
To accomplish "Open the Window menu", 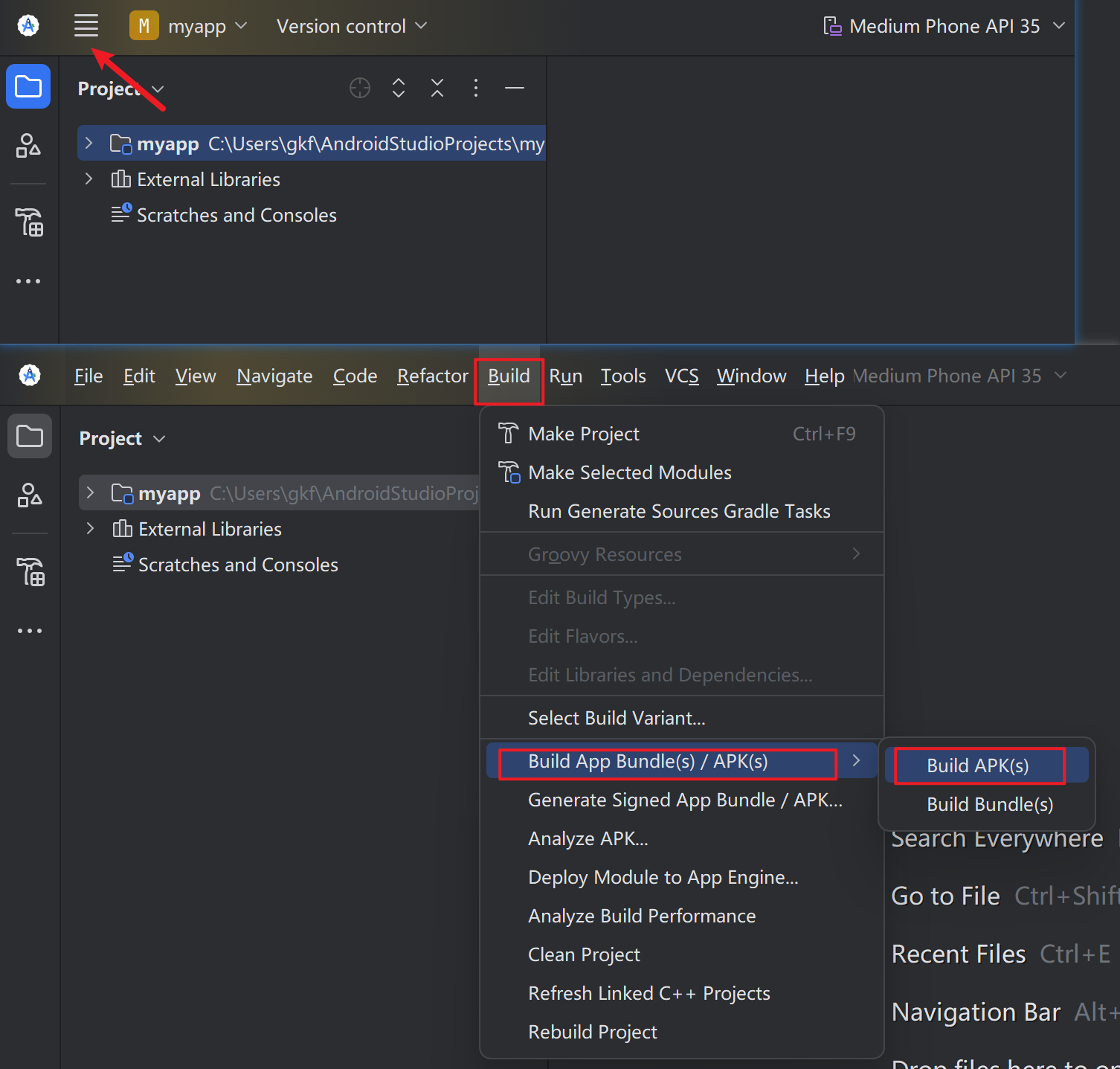I will 751,376.
